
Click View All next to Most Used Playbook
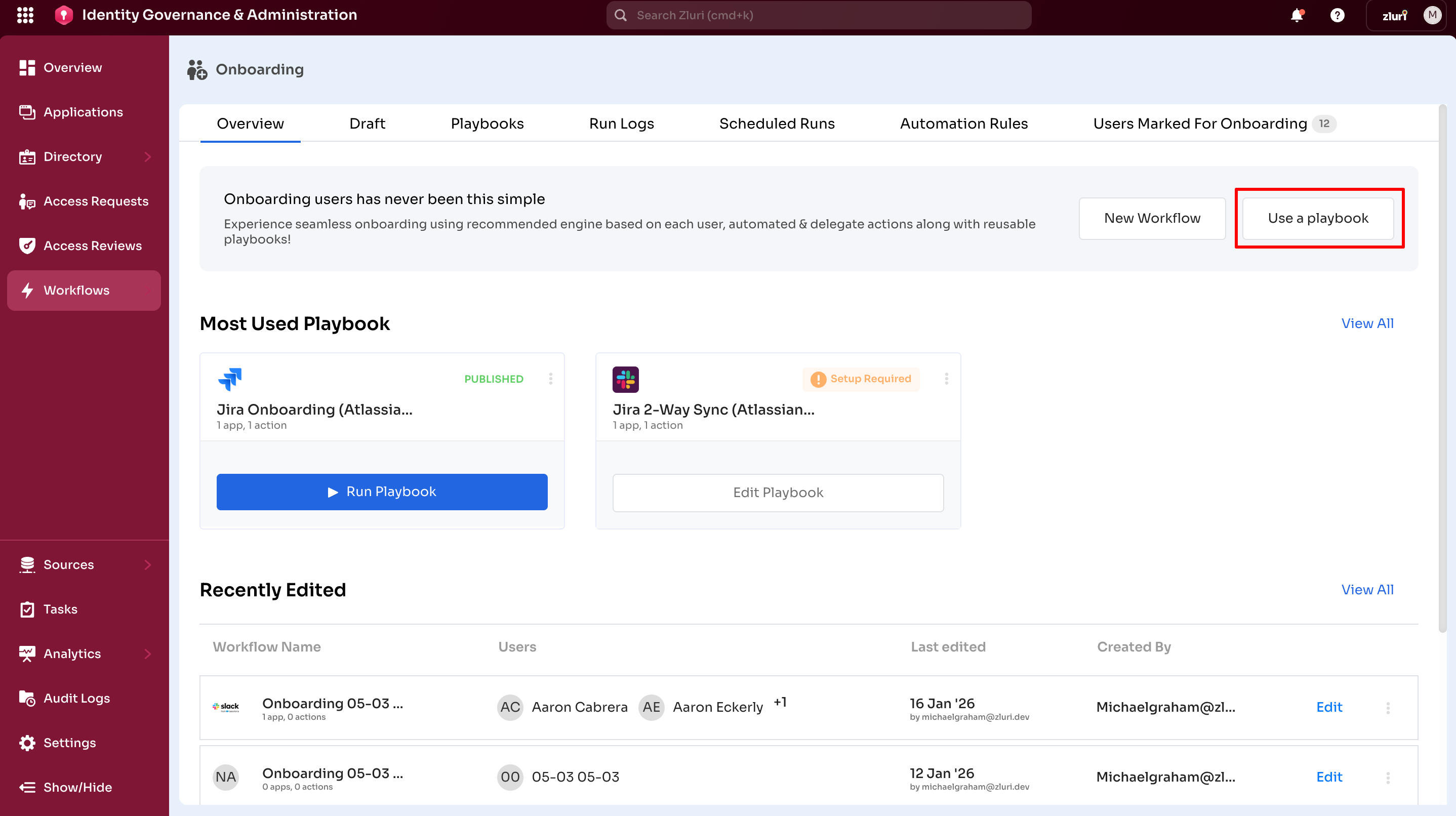pos(1367,323)
